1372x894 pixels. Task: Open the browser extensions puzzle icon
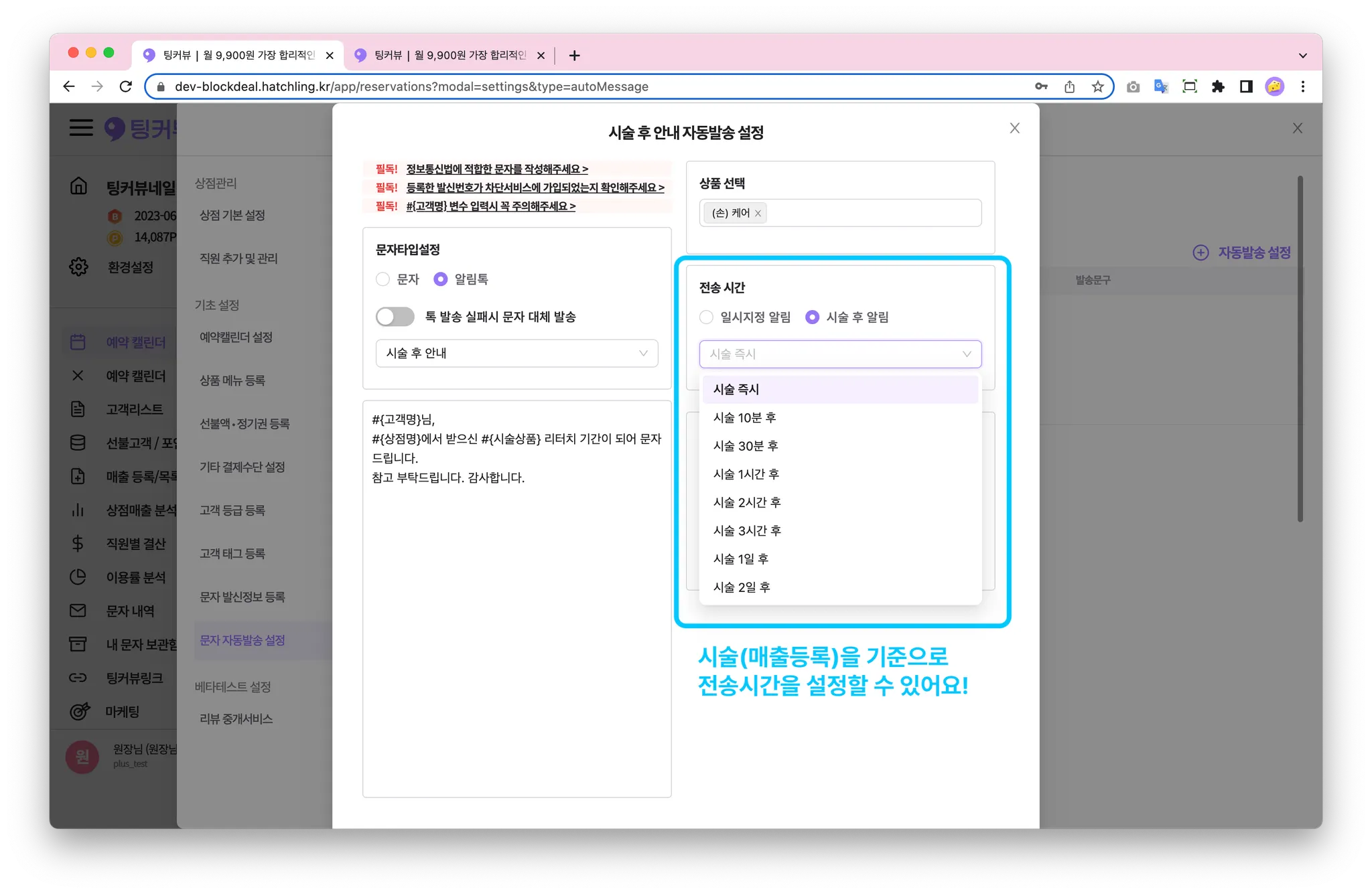(x=1218, y=86)
